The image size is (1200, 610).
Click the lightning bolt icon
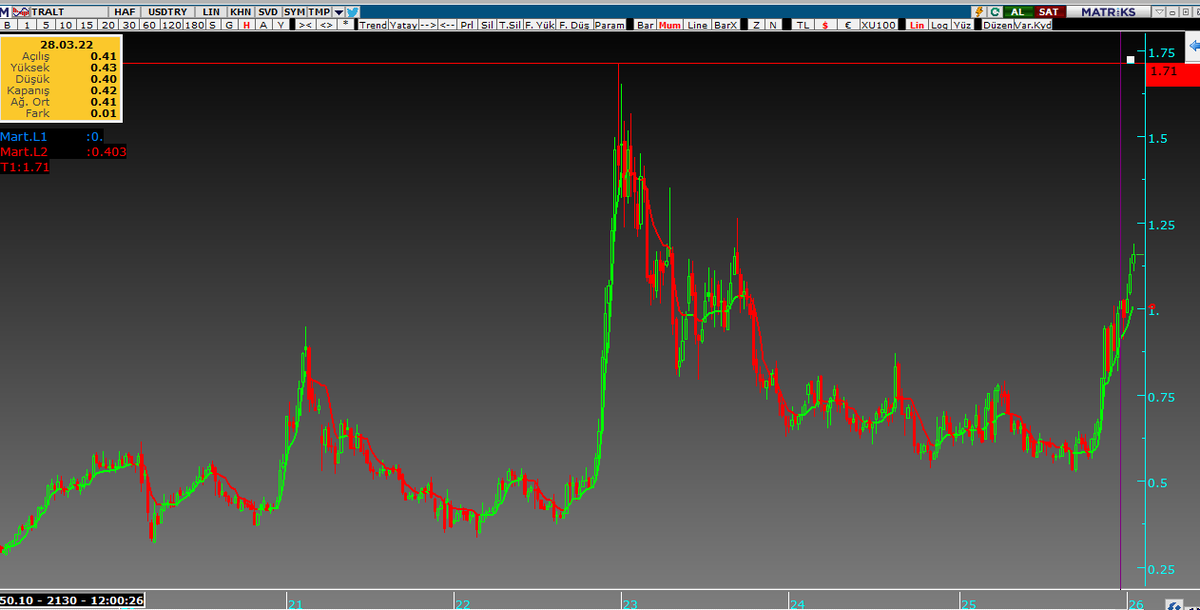[979, 12]
